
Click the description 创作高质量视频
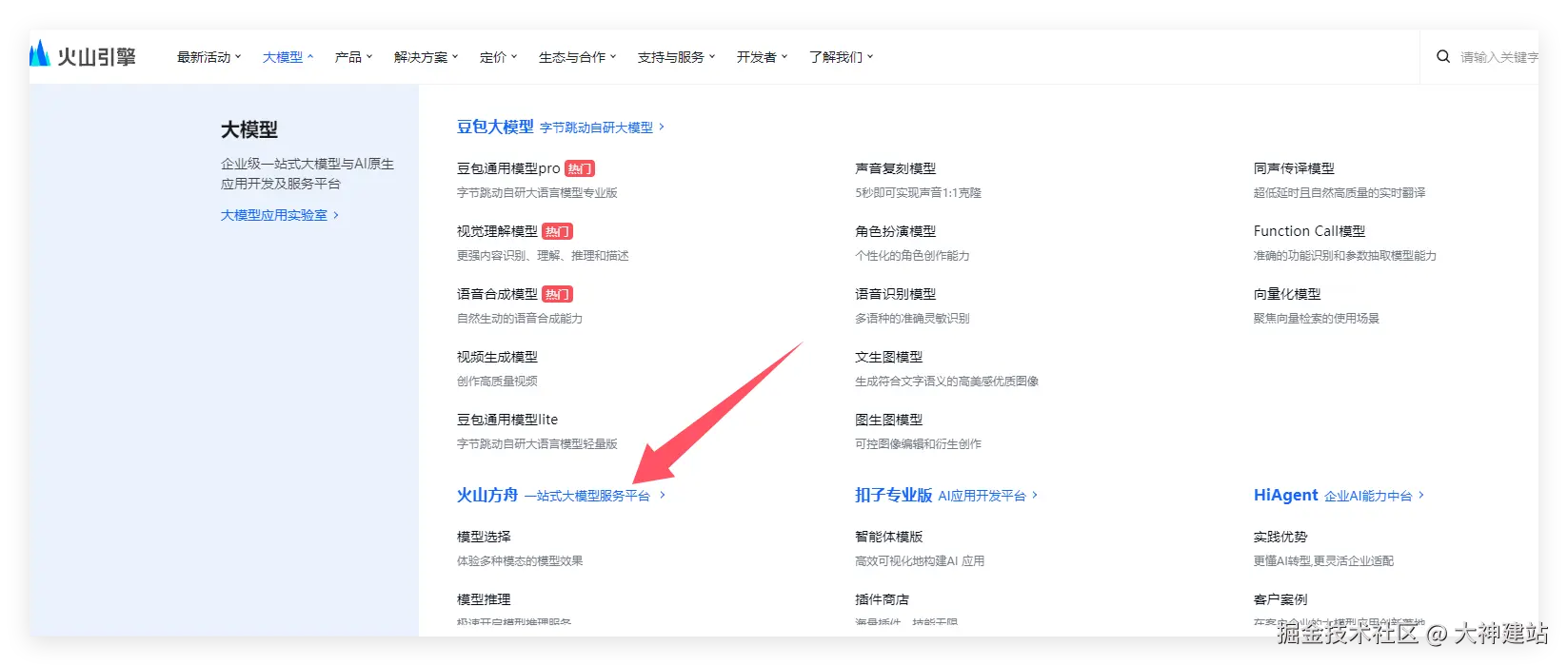497,382
